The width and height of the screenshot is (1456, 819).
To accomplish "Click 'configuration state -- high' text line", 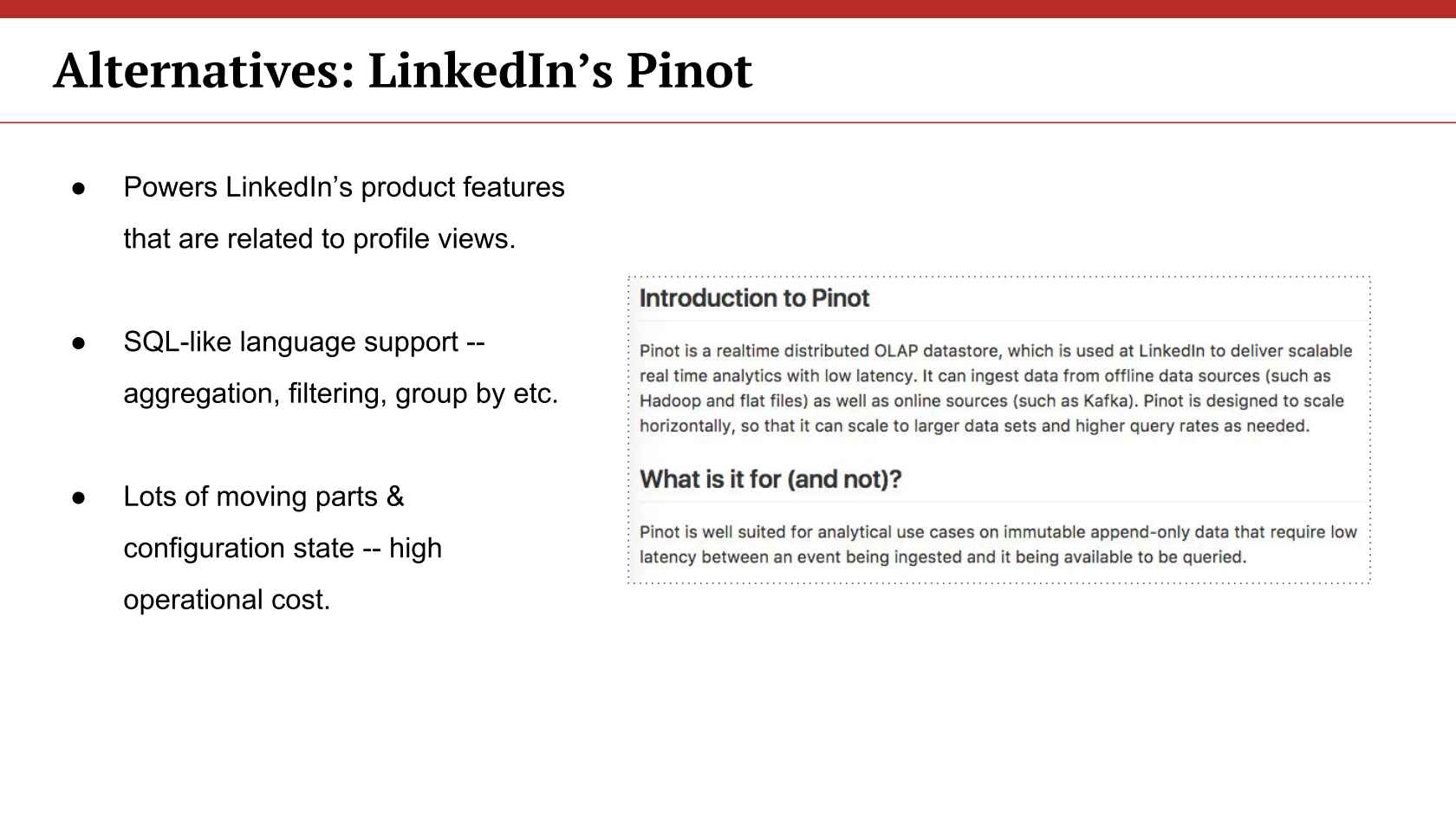I will [283, 548].
